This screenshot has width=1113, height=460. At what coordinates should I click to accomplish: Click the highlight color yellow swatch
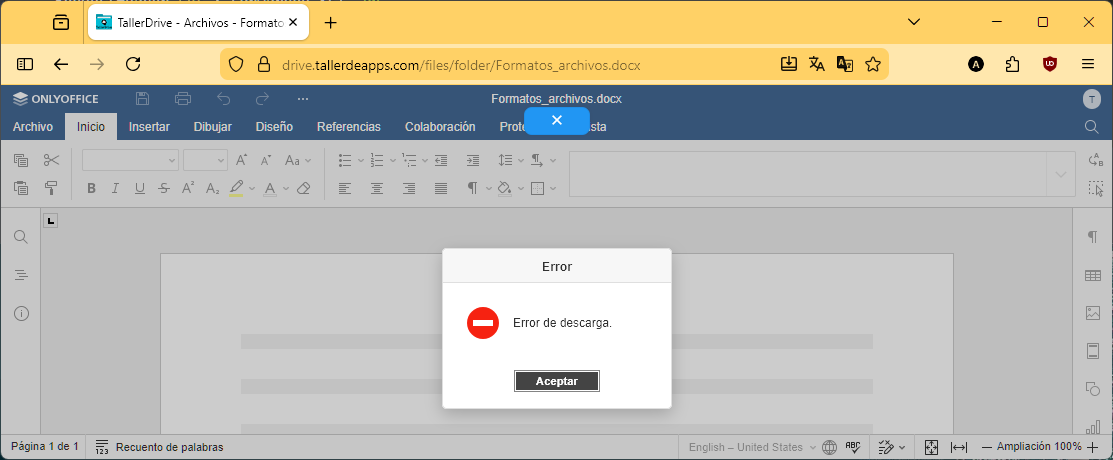click(x=236, y=188)
